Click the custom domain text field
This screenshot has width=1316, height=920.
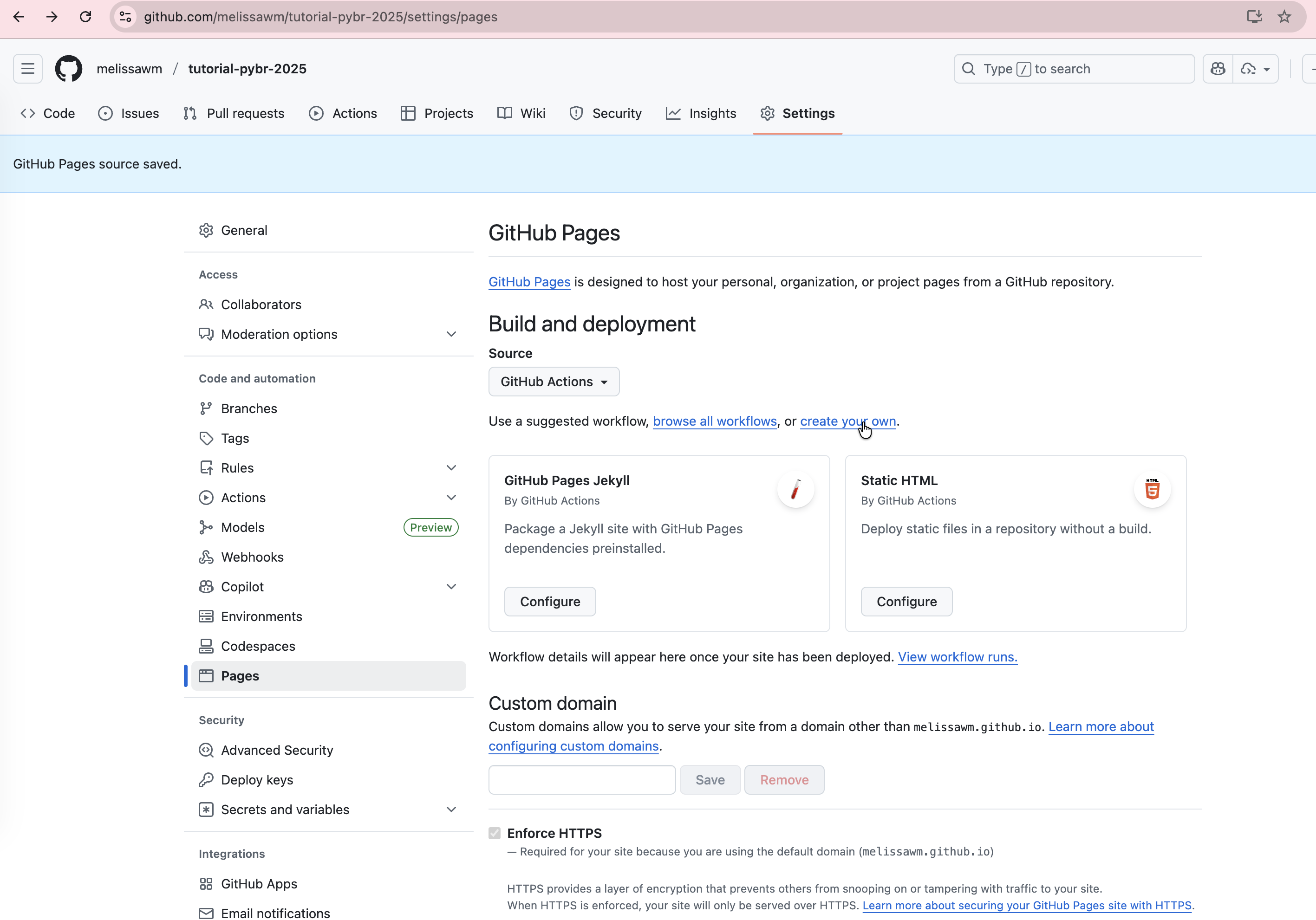pos(582,780)
